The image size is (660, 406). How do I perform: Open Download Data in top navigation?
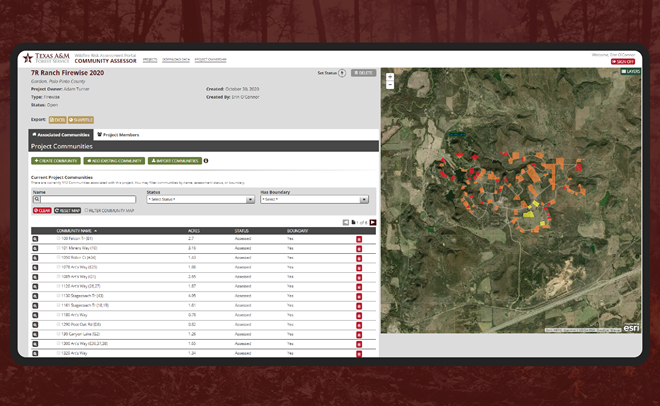point(176,60)
